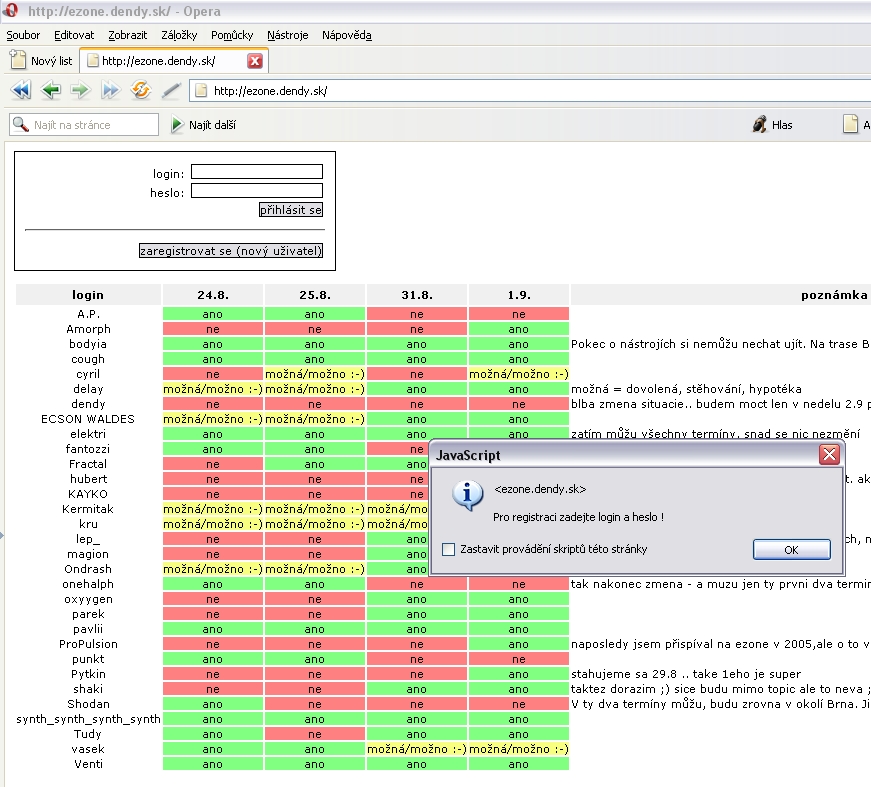Open the Nástroje menu
871x787 pixels.
(x=288, y=35)
